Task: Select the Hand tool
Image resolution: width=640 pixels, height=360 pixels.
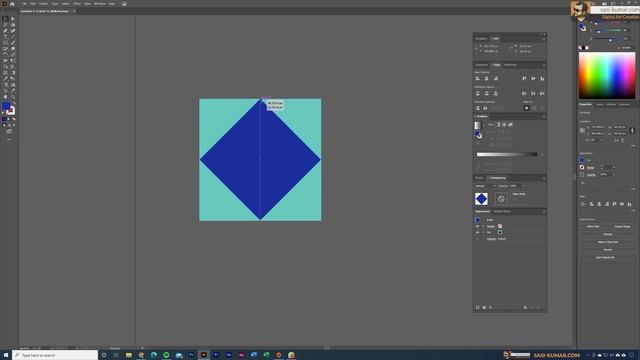Action: (x=5, y=97)
